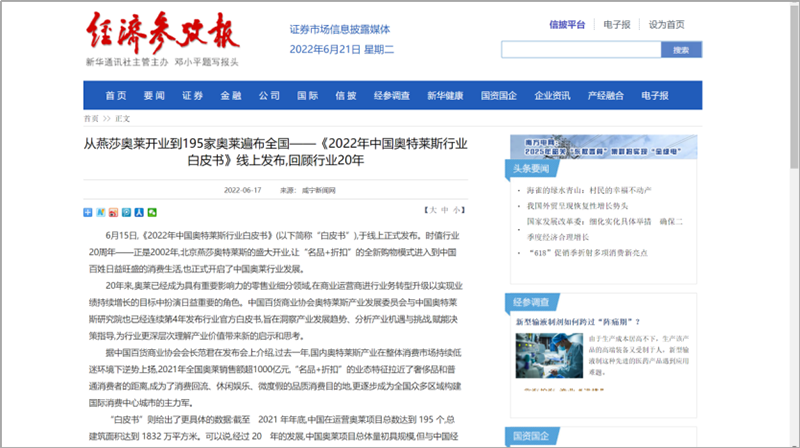Open the 信披平台 link at top
The height and width of the screenshot is (448, 800).
point(567,24)
